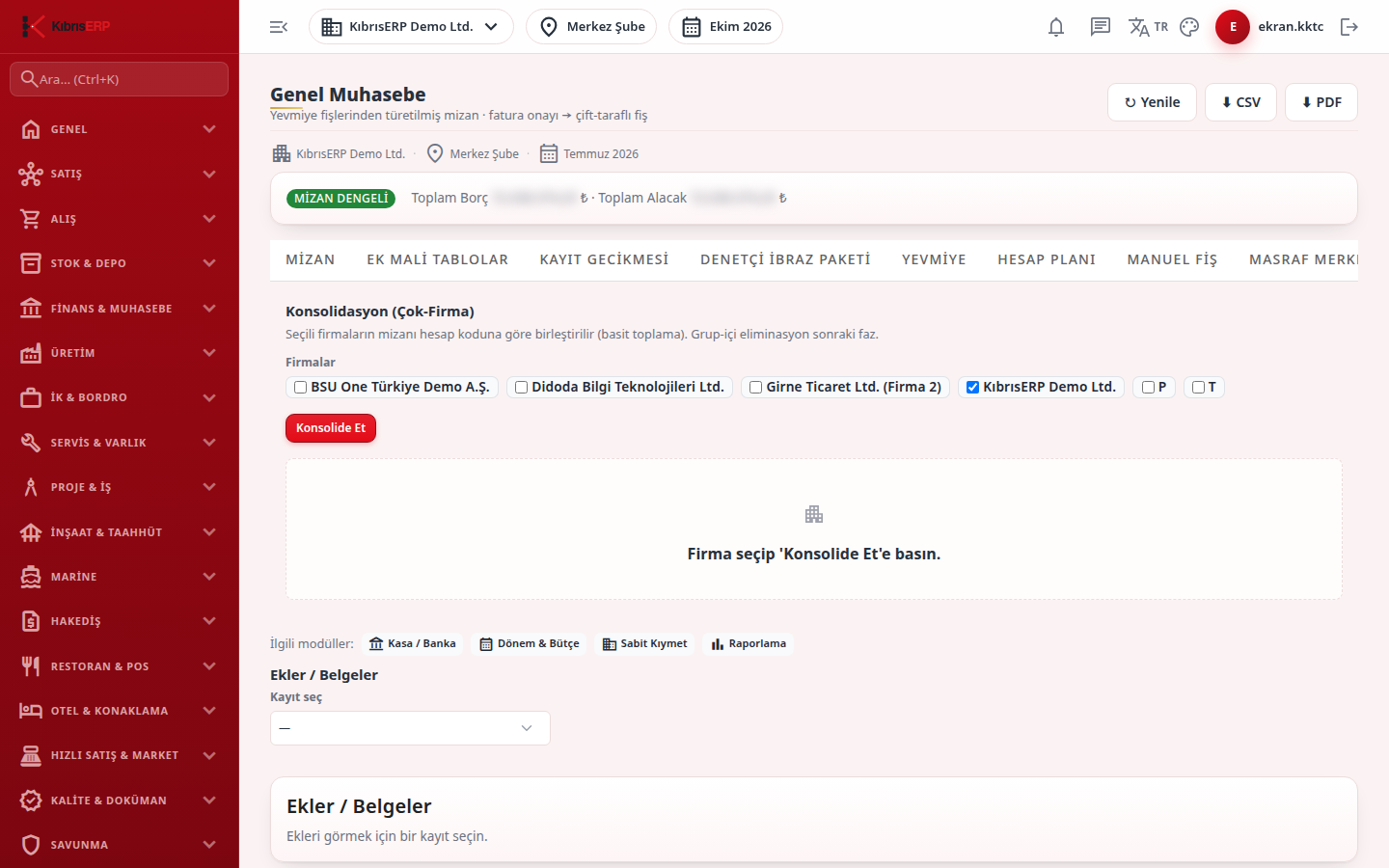Open notifications bell icon
Image resolution: width=1389 pixels, height=868 pixels.
click(1056, 27)
